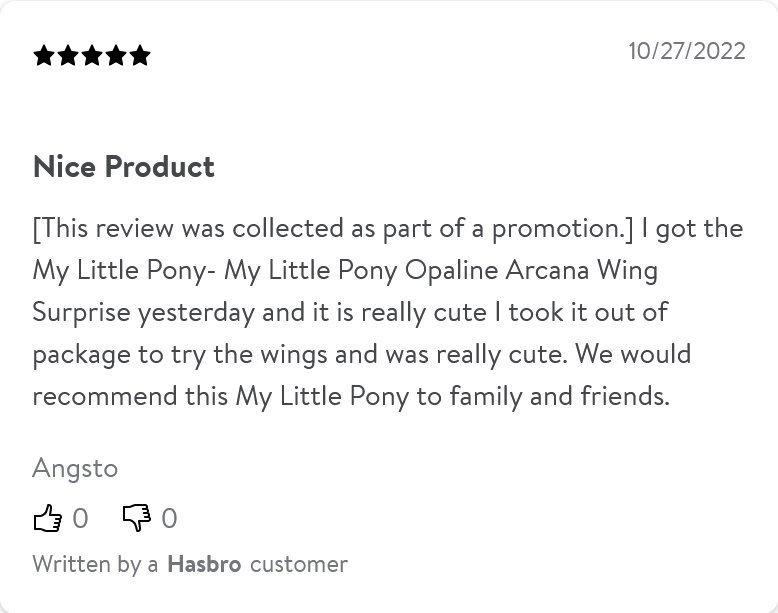Image resolution: width=778 pixels, height=613 pixels.
Task: Click 'Opaline Arcana Wing' in the review
Action: point(534,270)
